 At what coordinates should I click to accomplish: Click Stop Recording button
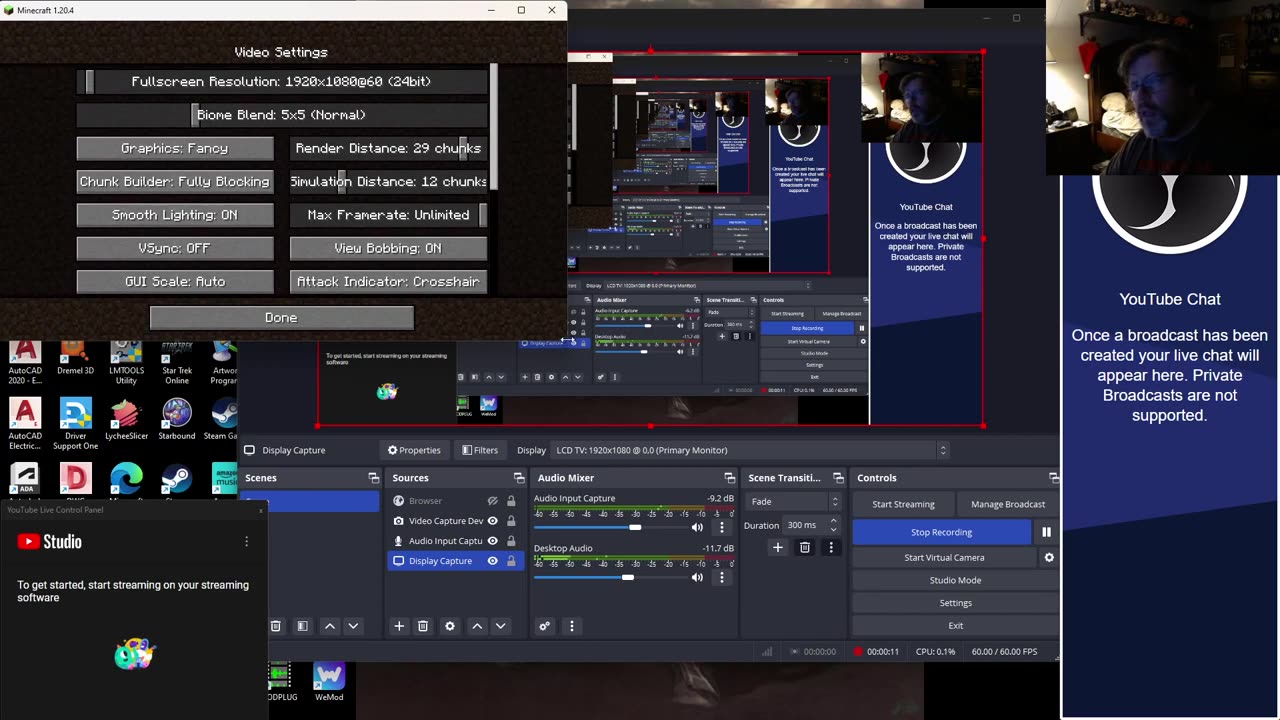tap(941, 532)
